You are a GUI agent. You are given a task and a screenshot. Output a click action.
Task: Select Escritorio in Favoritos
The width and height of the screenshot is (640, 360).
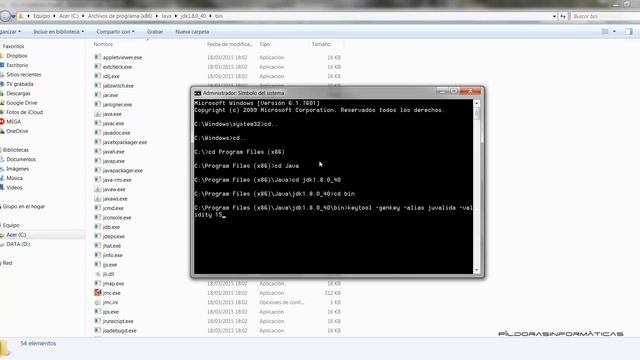tap(17, 65)
